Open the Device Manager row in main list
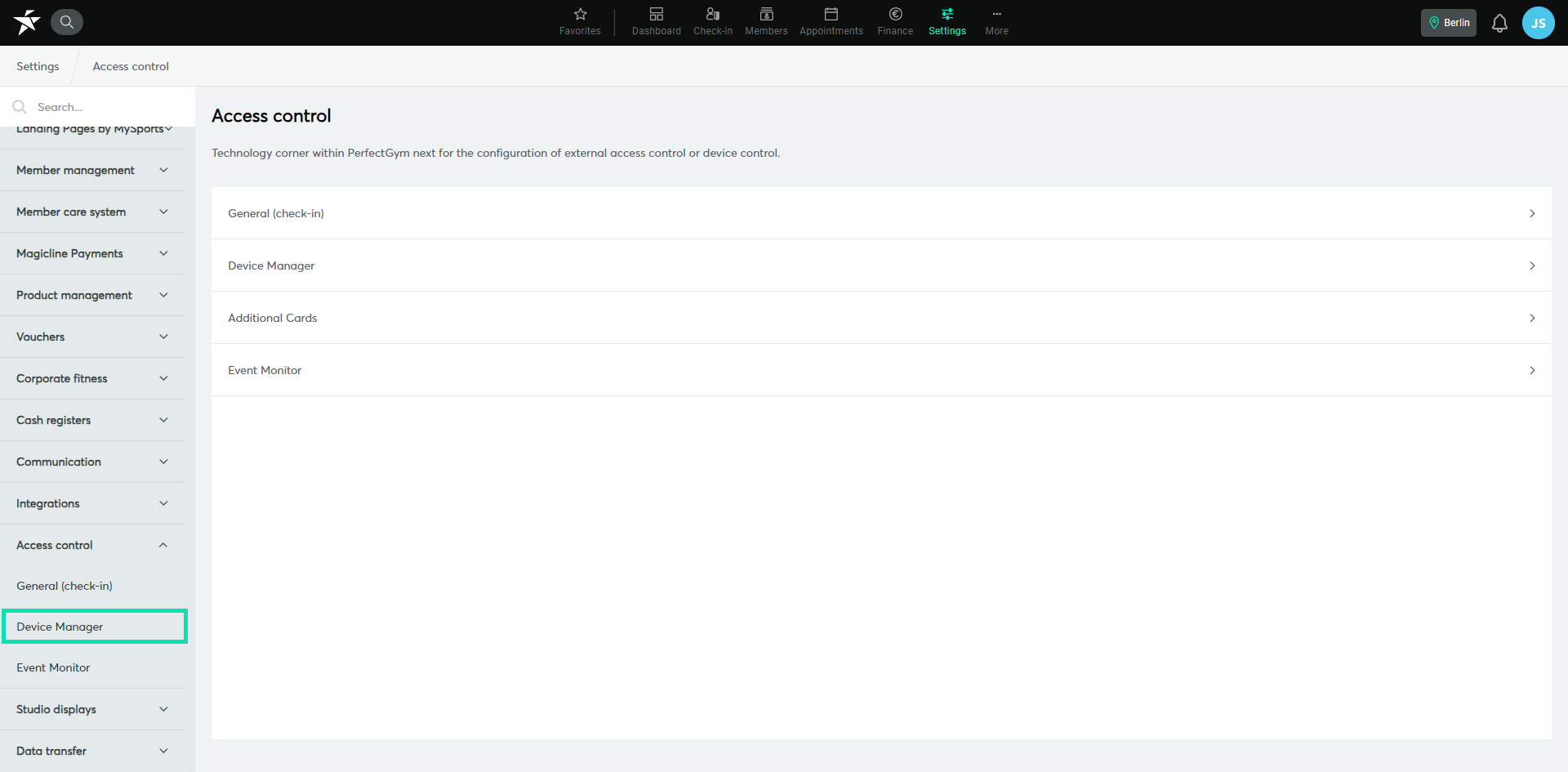1568x772 pixels. 881,266
